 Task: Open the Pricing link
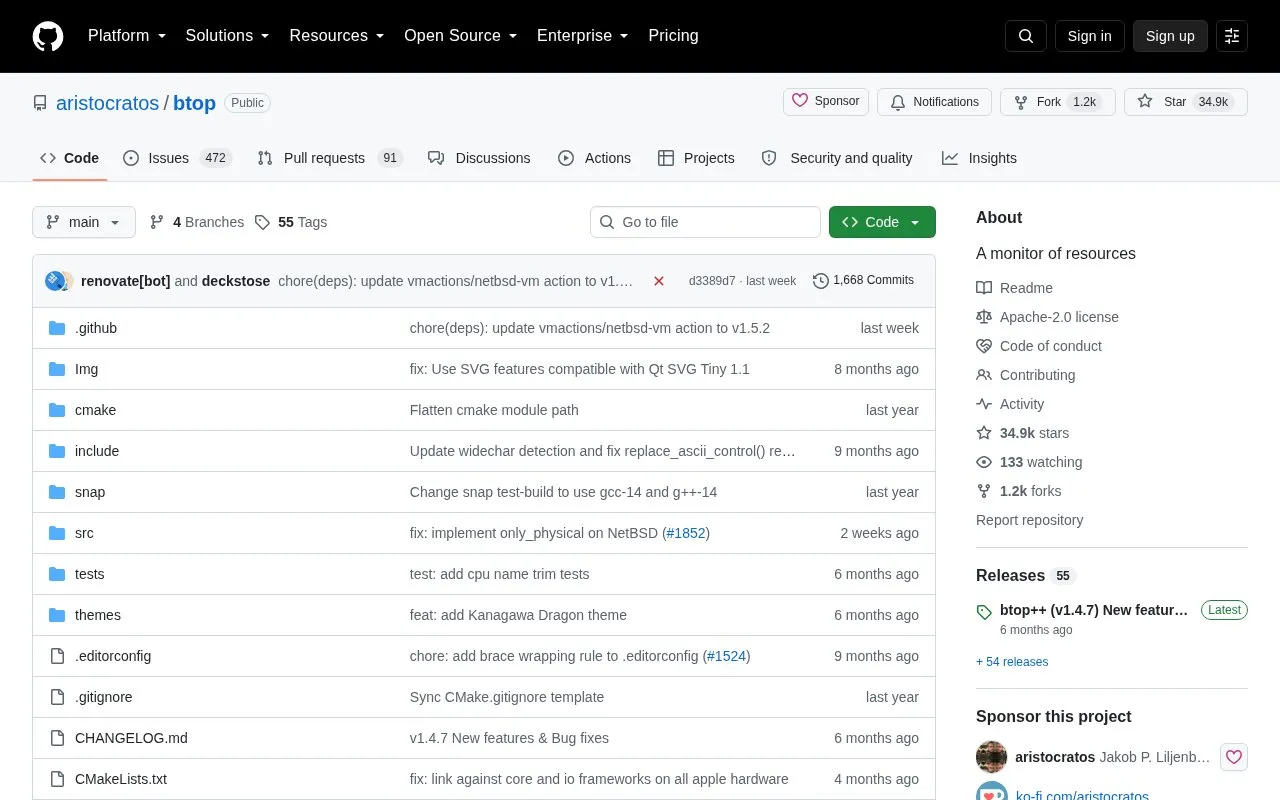point(673,36)
